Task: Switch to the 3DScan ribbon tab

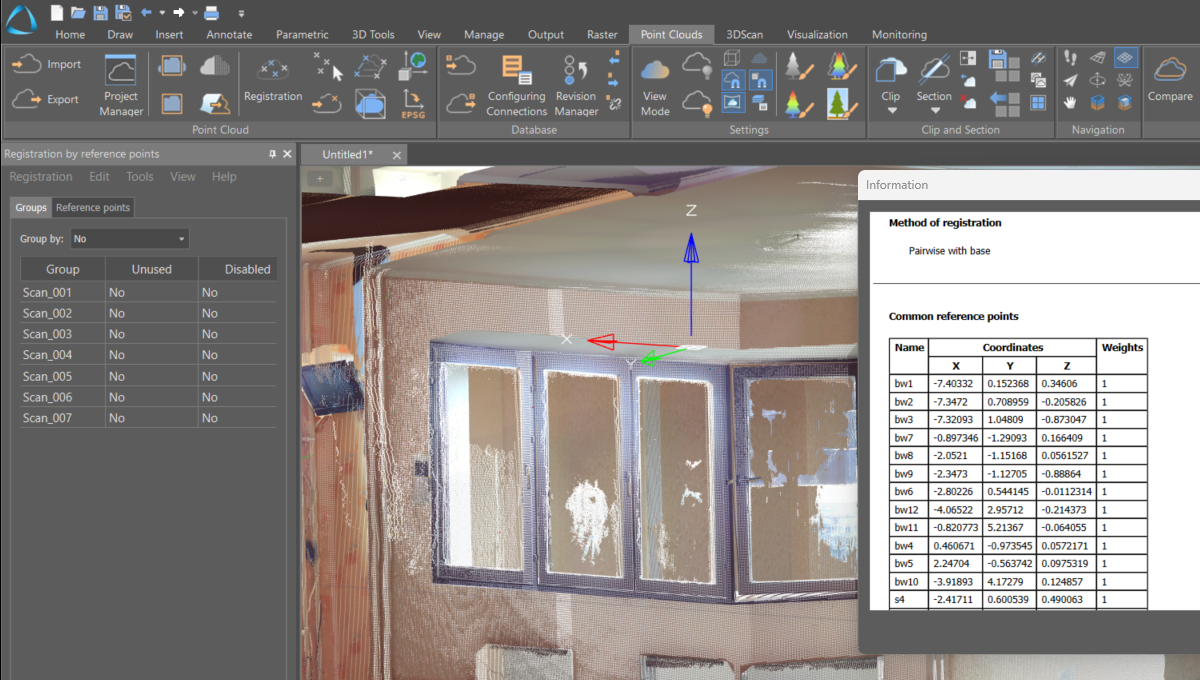Action: pyautogui.click(x=744, y=33)
